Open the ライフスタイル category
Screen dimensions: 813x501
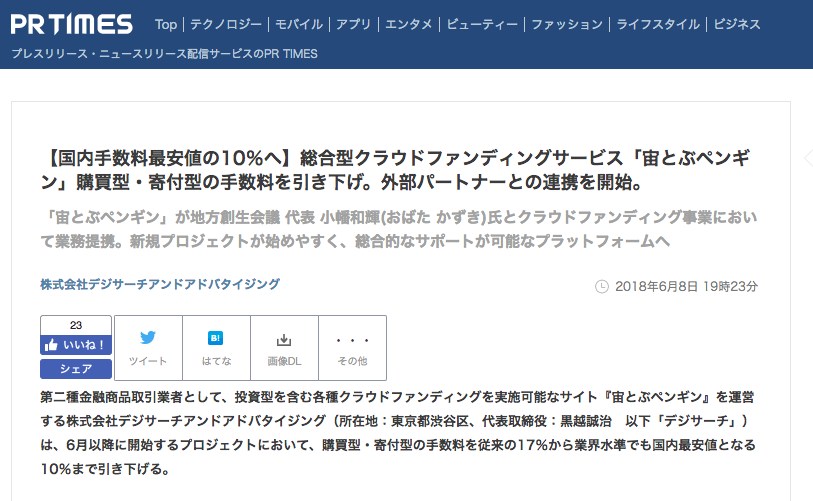(x=658, y=24)
